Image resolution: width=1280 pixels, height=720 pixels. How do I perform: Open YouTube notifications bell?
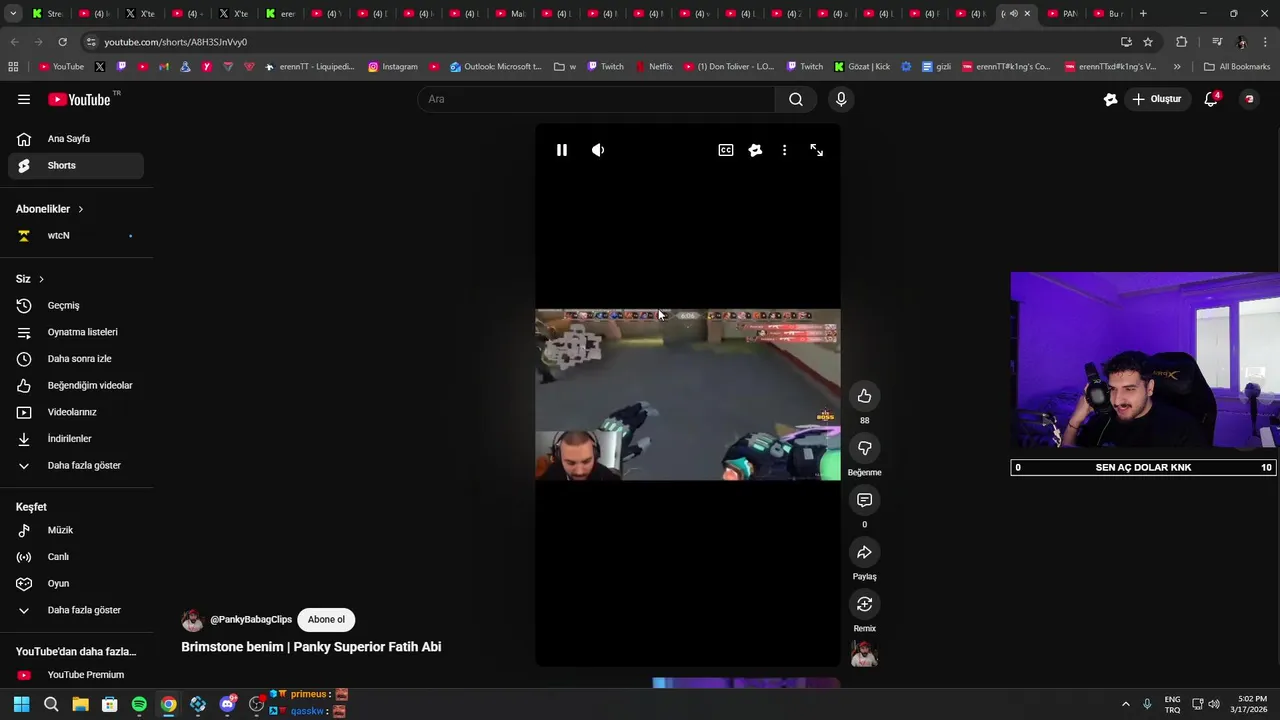click(1211, 99)
